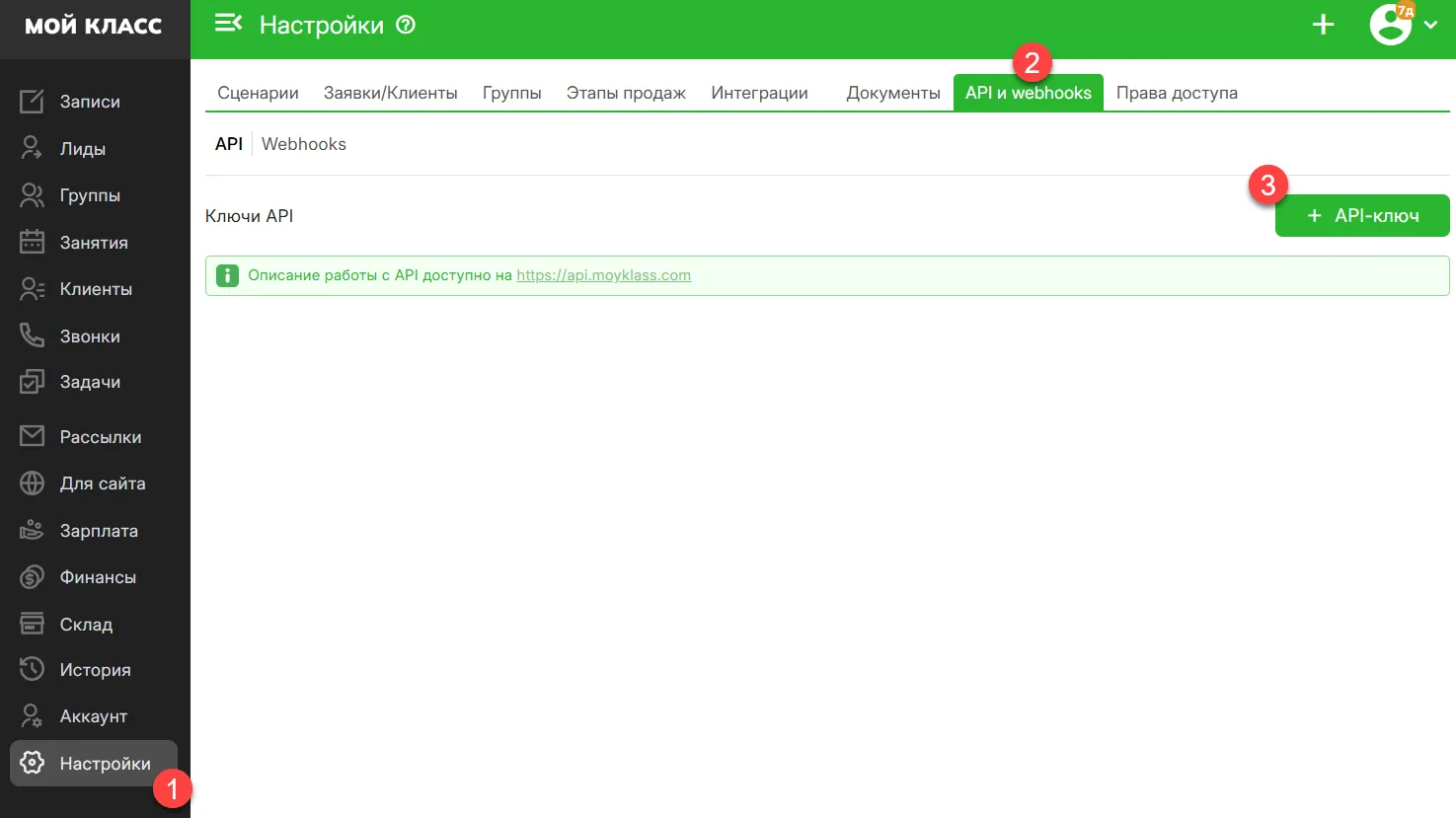Open the user avatar menu

tap(1390, 26)
